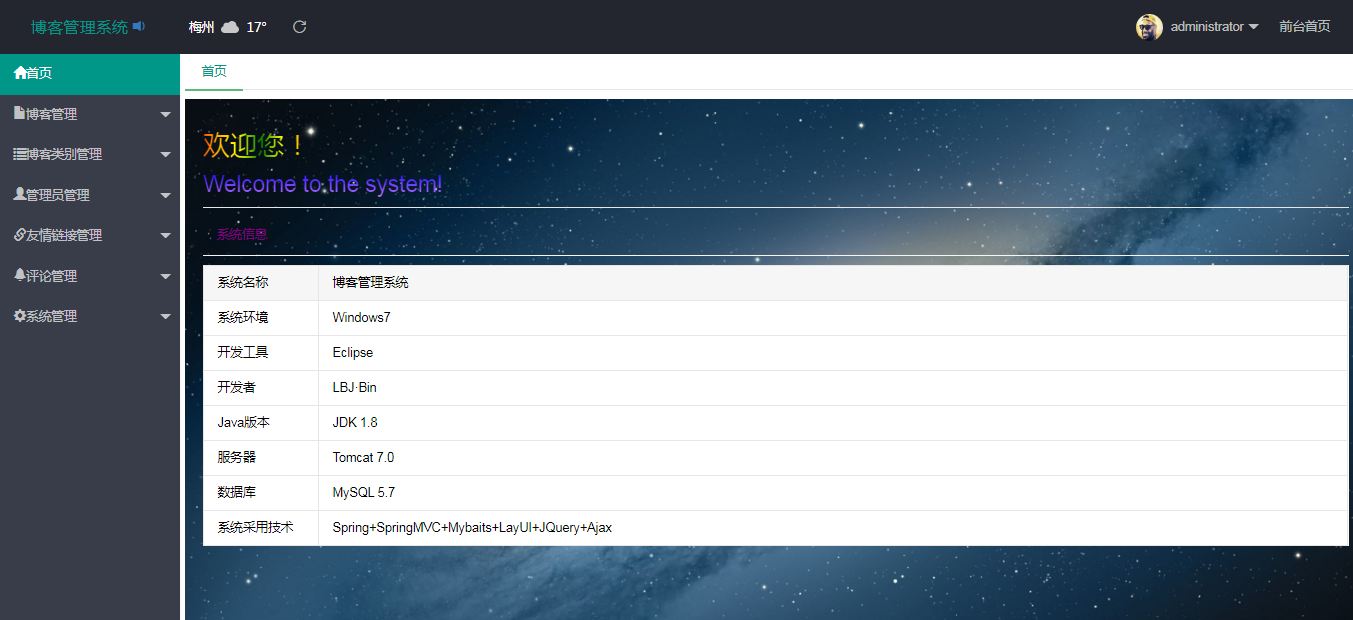Click the 博客管理系统 header title
This screenshot has width=1353, height=620.
[x=79, y=27]
